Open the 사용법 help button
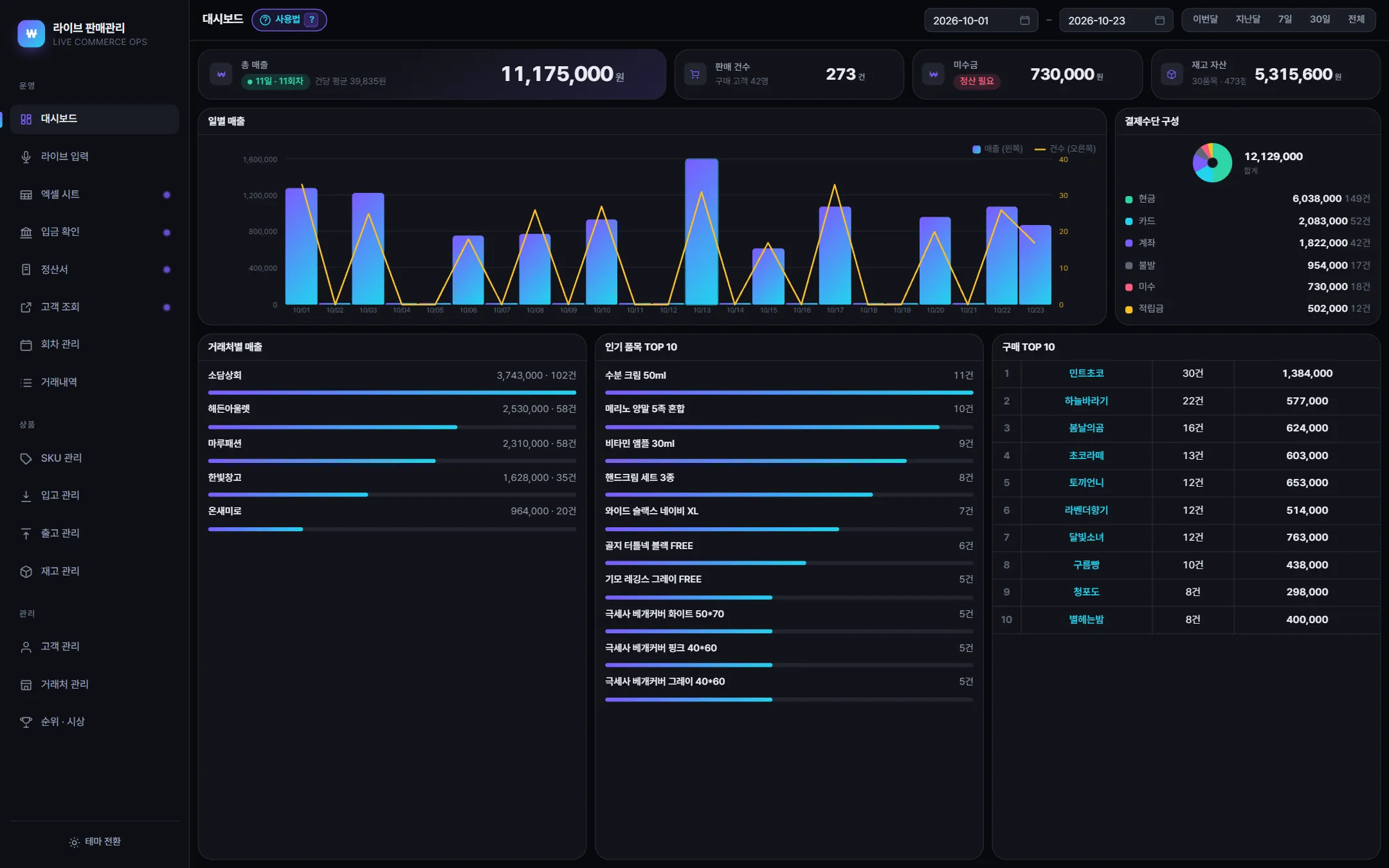Viewport: 1389px width, 868px height. [289, 20]
